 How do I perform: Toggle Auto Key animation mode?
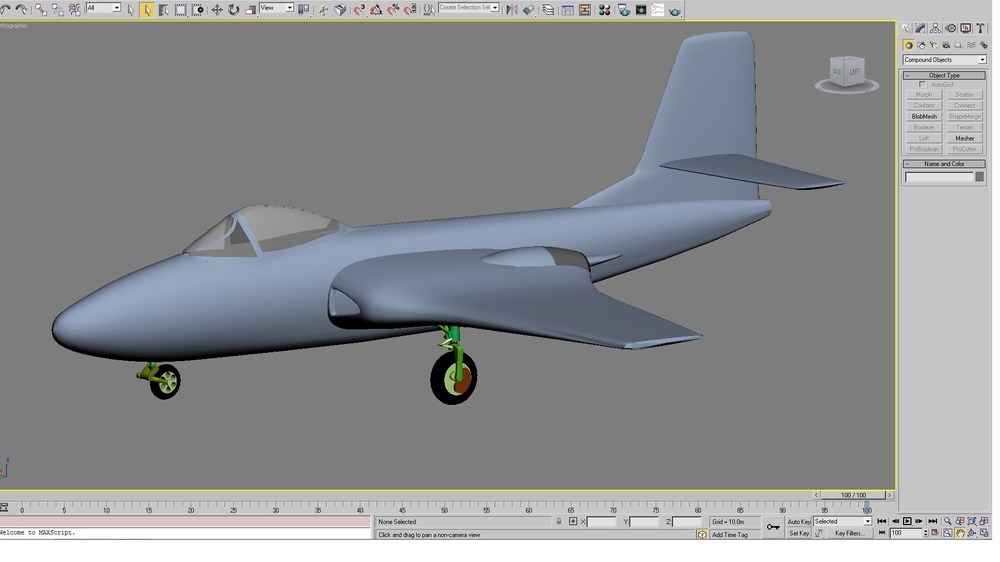[798, 522]
